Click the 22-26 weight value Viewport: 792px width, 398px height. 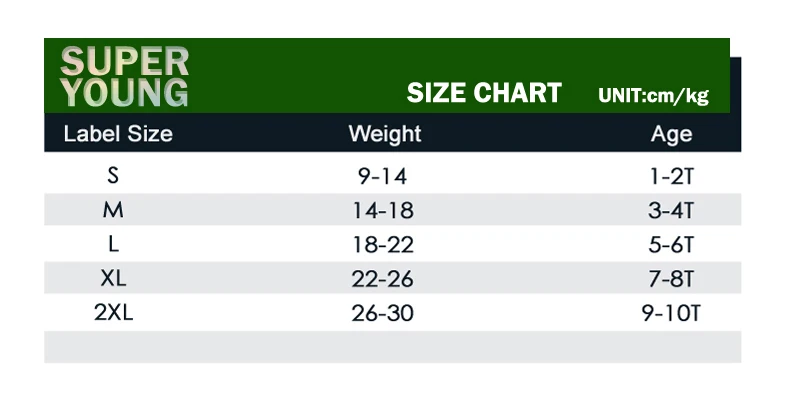tap(382, 279)
